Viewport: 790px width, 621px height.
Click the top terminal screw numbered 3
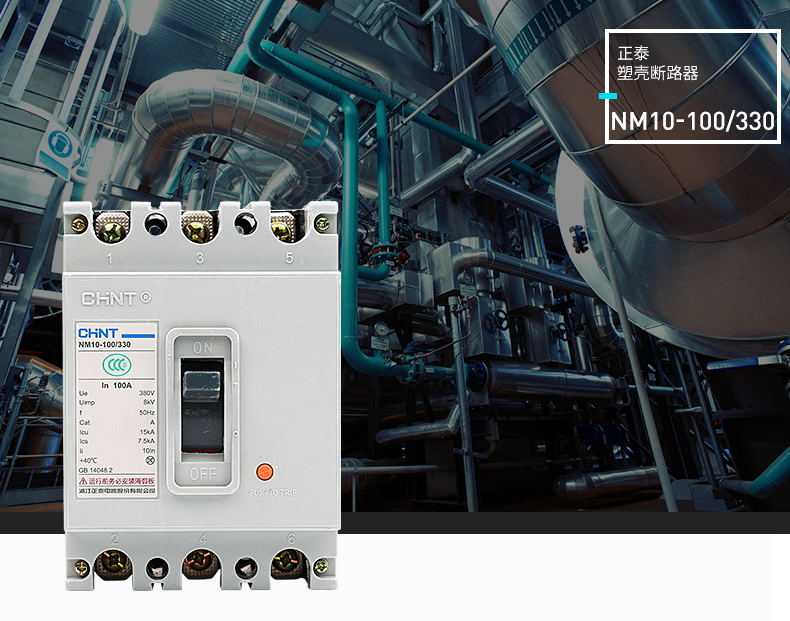(197, 230)
